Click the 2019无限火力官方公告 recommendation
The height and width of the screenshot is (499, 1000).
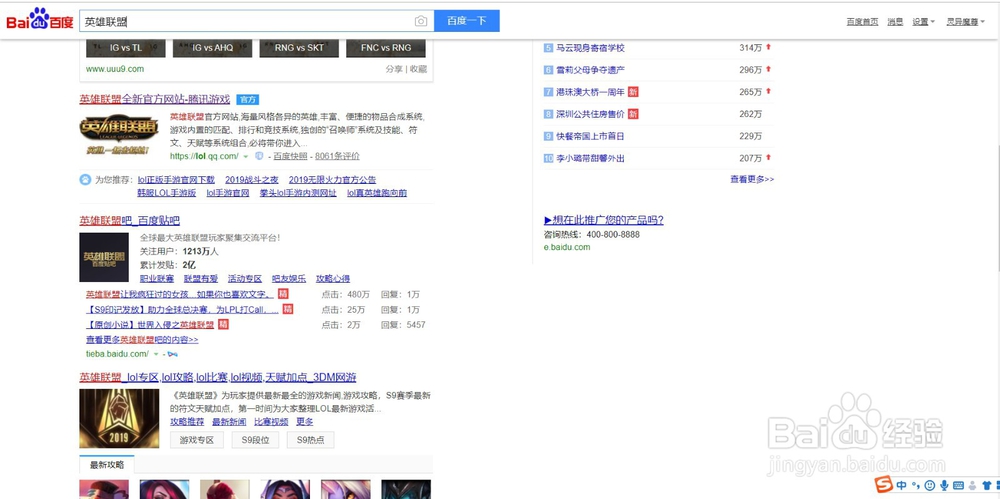(x=332, y=180)
